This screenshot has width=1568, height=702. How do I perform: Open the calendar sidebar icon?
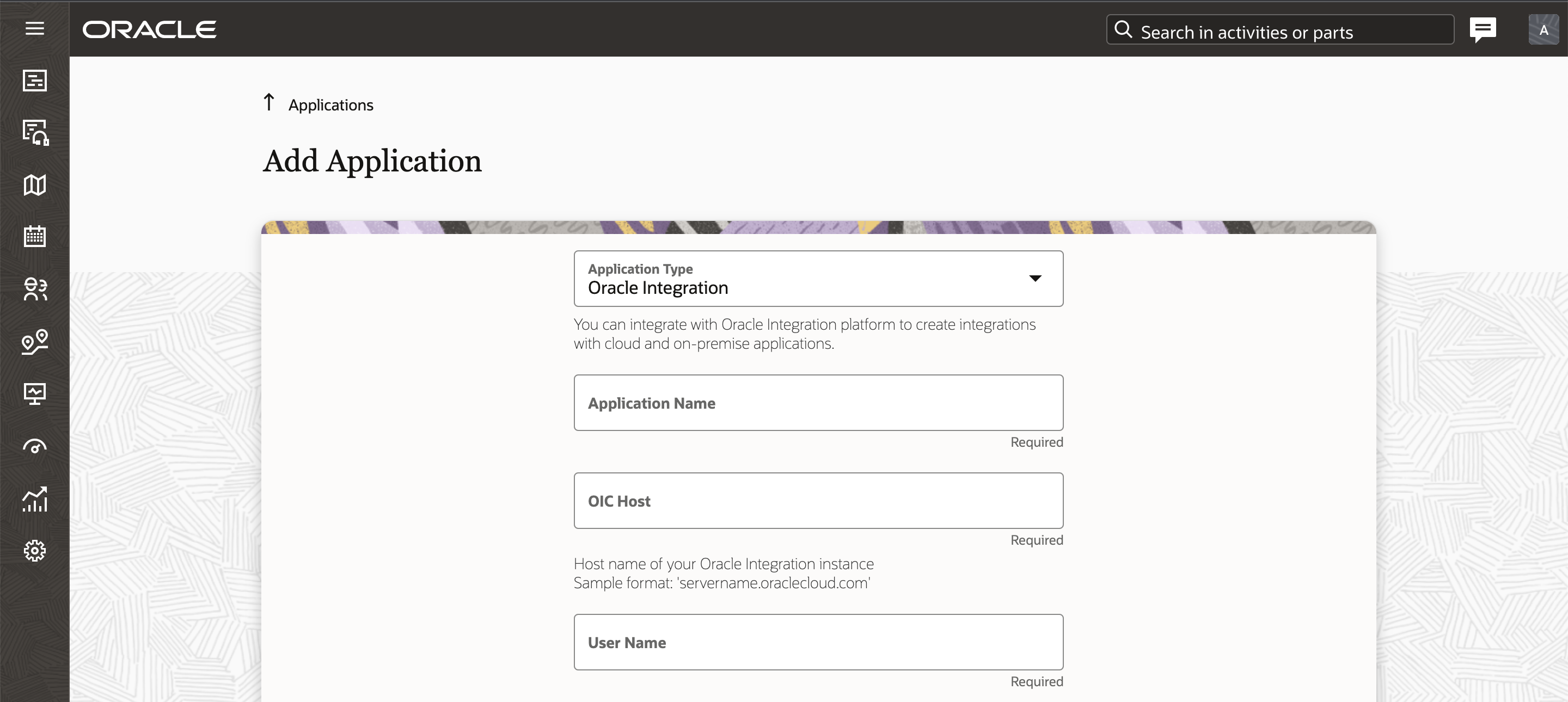[x=35, y=236]
